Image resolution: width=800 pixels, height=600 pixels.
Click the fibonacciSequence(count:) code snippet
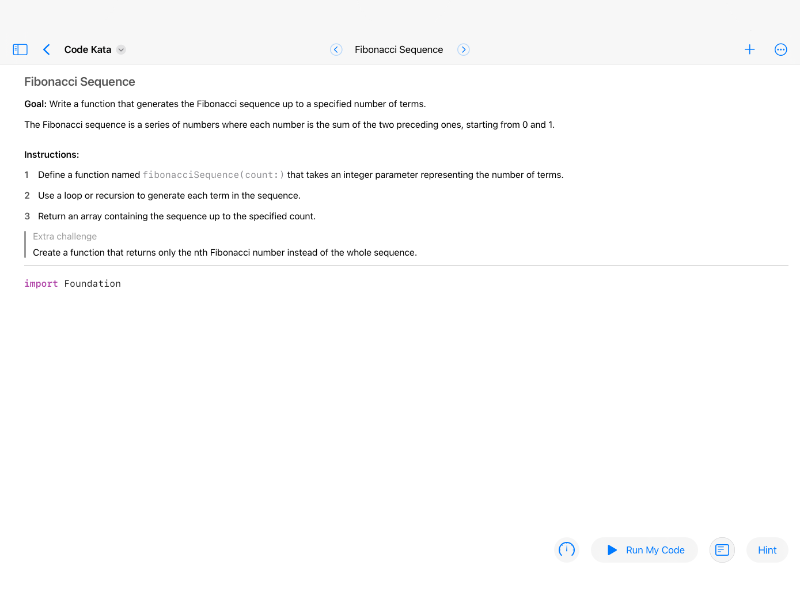click(213, 175)
